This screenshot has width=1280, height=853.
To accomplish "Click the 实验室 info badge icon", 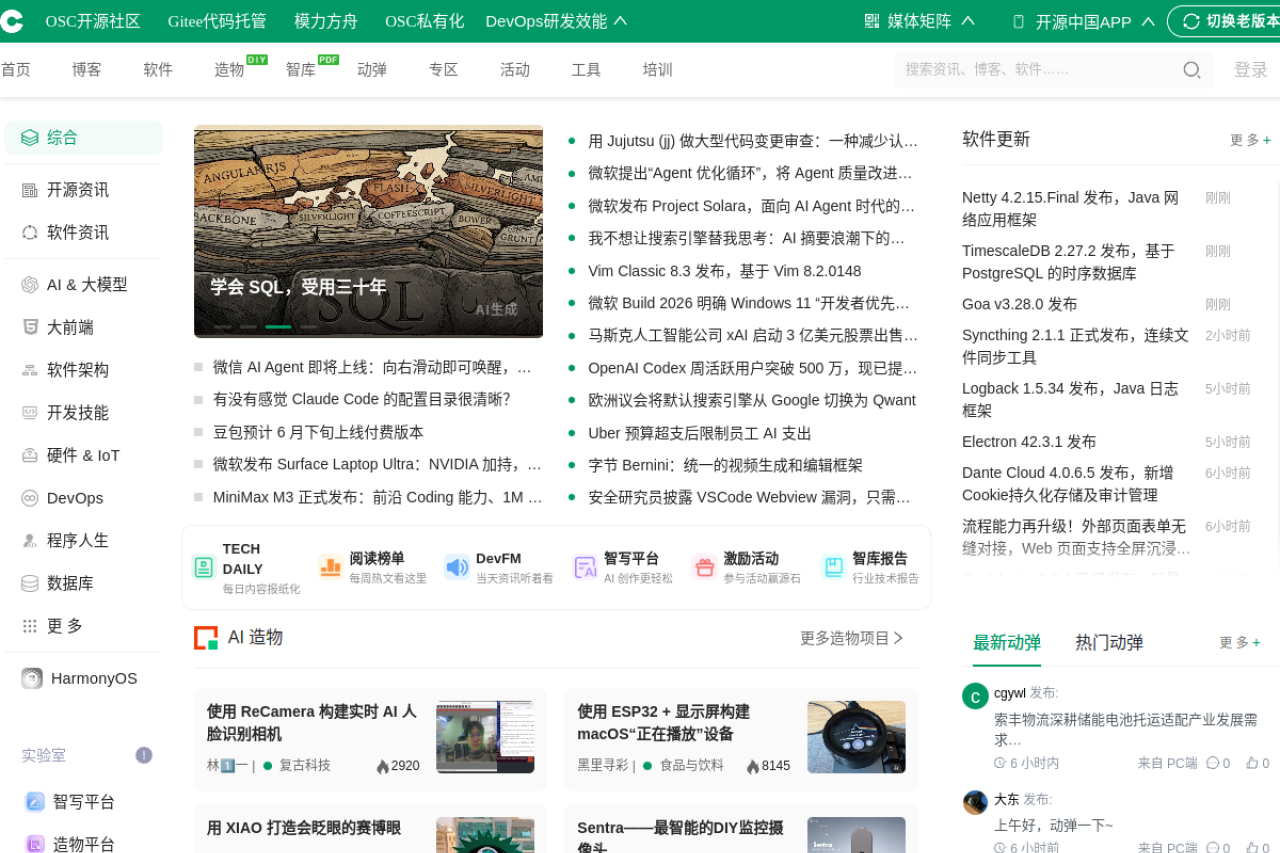I will (x=144, y=755).
